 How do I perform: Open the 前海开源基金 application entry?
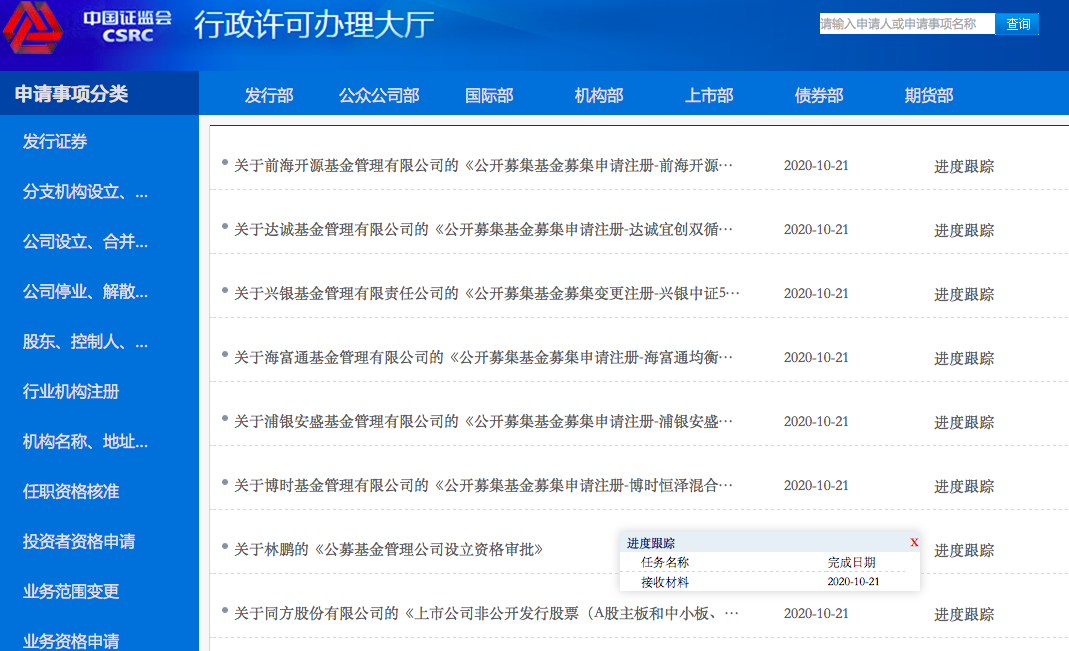483,166
